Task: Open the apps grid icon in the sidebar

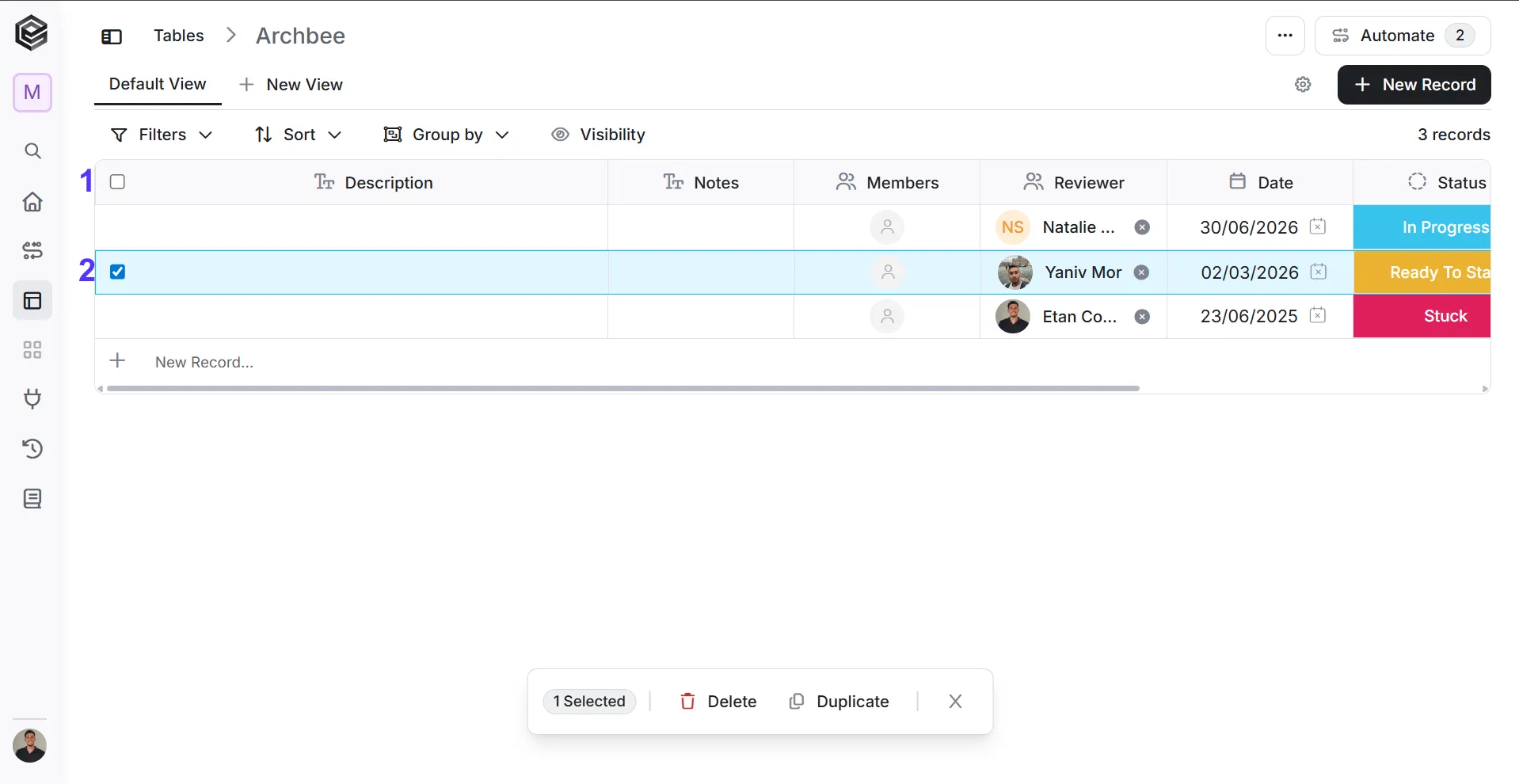Action: (x=32, y=350)
